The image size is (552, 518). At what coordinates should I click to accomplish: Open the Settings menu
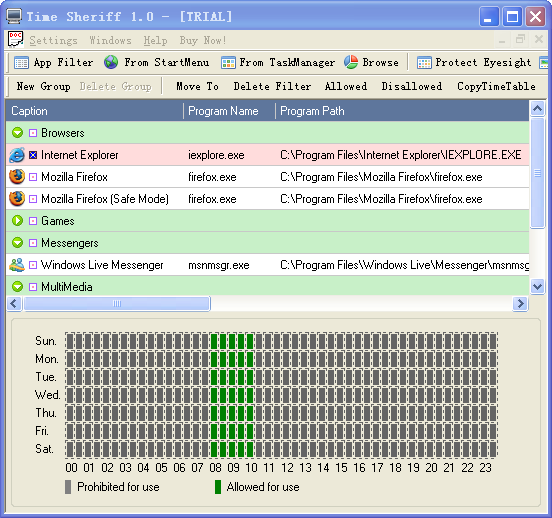pyautogui.click(x=53, y=40)
